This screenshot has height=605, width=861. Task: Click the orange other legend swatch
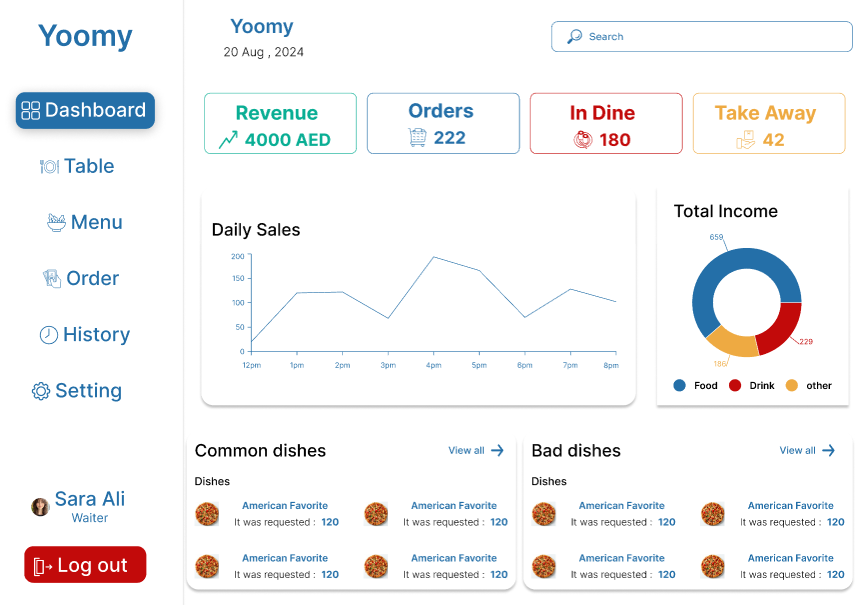click(x=791, y=386)
